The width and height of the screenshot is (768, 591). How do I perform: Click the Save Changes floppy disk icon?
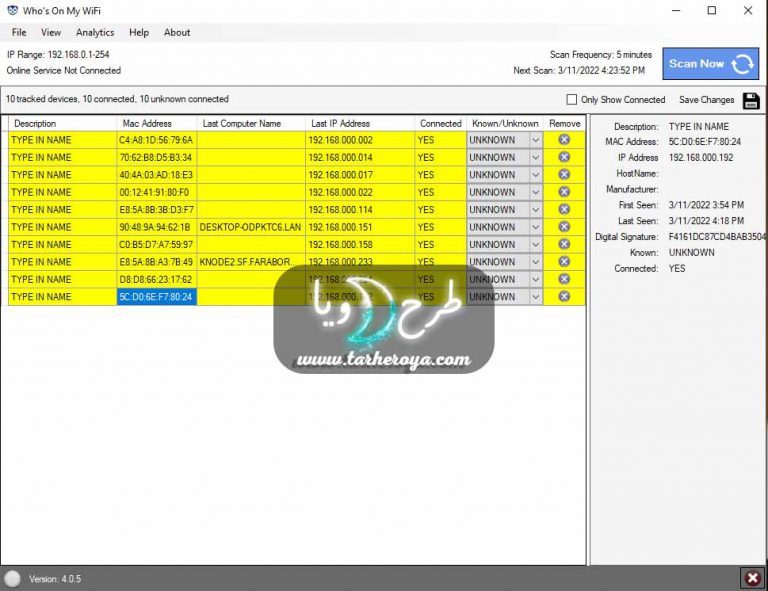(751, 100)
